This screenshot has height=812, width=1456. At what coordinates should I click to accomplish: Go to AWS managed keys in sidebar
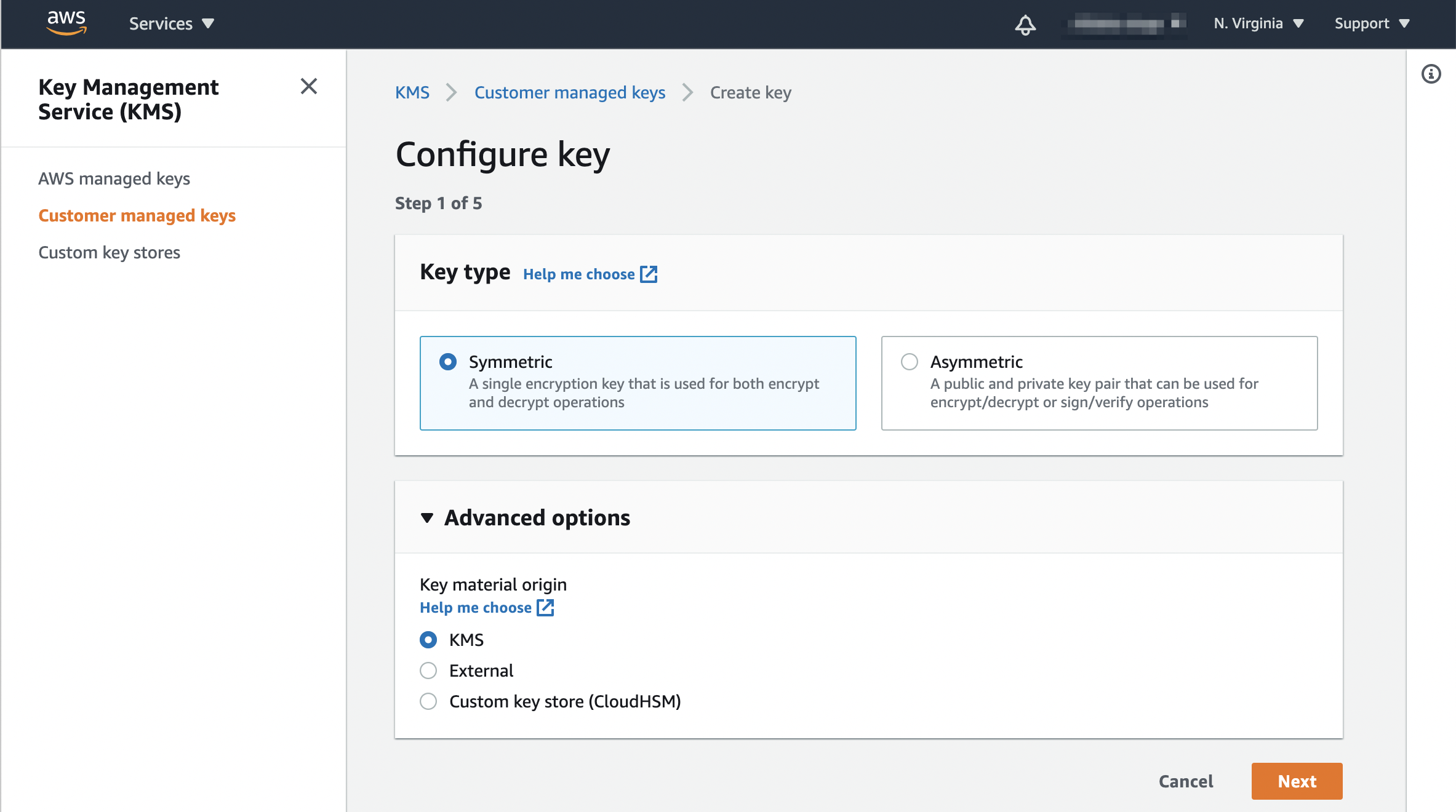click(x=114, y=178)
